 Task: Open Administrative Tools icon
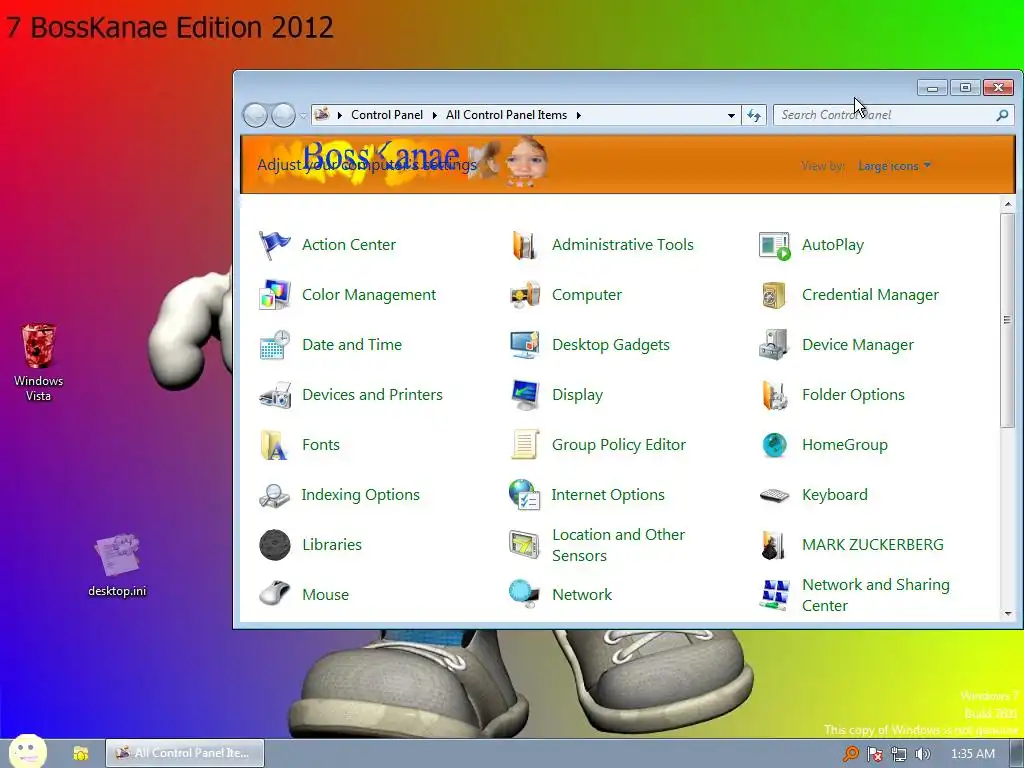click(x=524, y=245)
